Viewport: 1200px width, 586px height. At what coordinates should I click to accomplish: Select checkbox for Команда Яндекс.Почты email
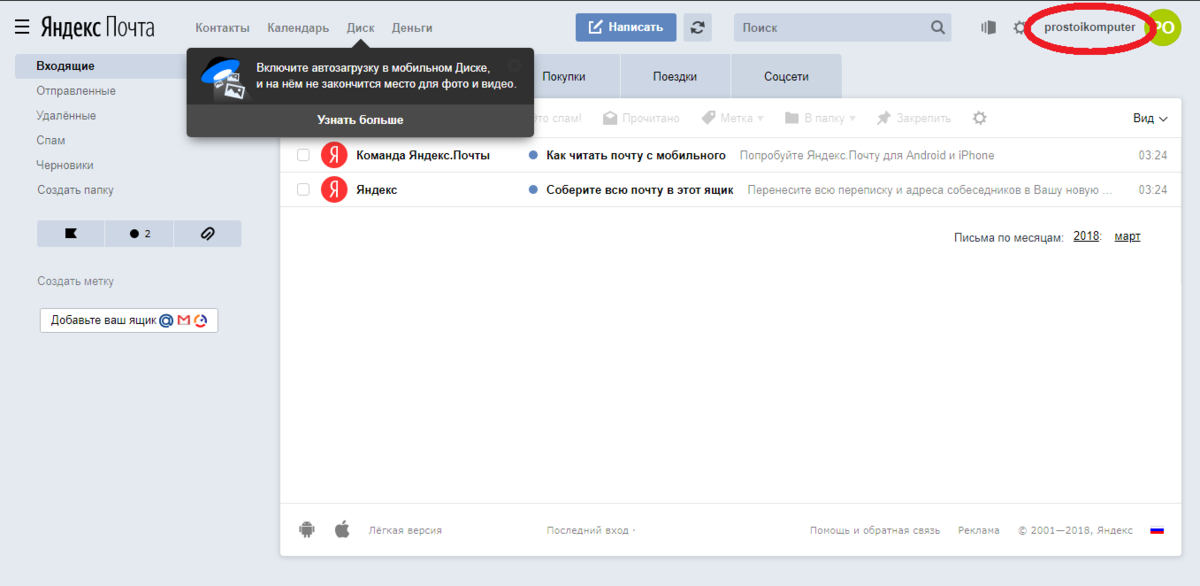[303, 155]
